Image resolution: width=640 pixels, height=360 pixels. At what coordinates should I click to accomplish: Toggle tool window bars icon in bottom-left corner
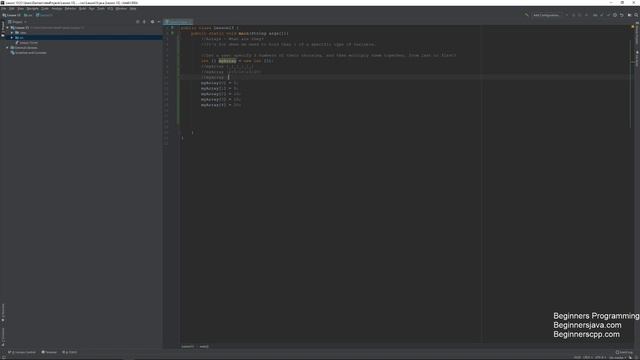point(4,357)
